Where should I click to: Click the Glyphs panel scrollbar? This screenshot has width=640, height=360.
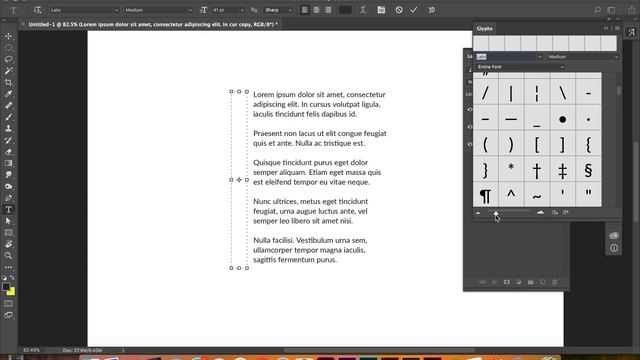619,91
